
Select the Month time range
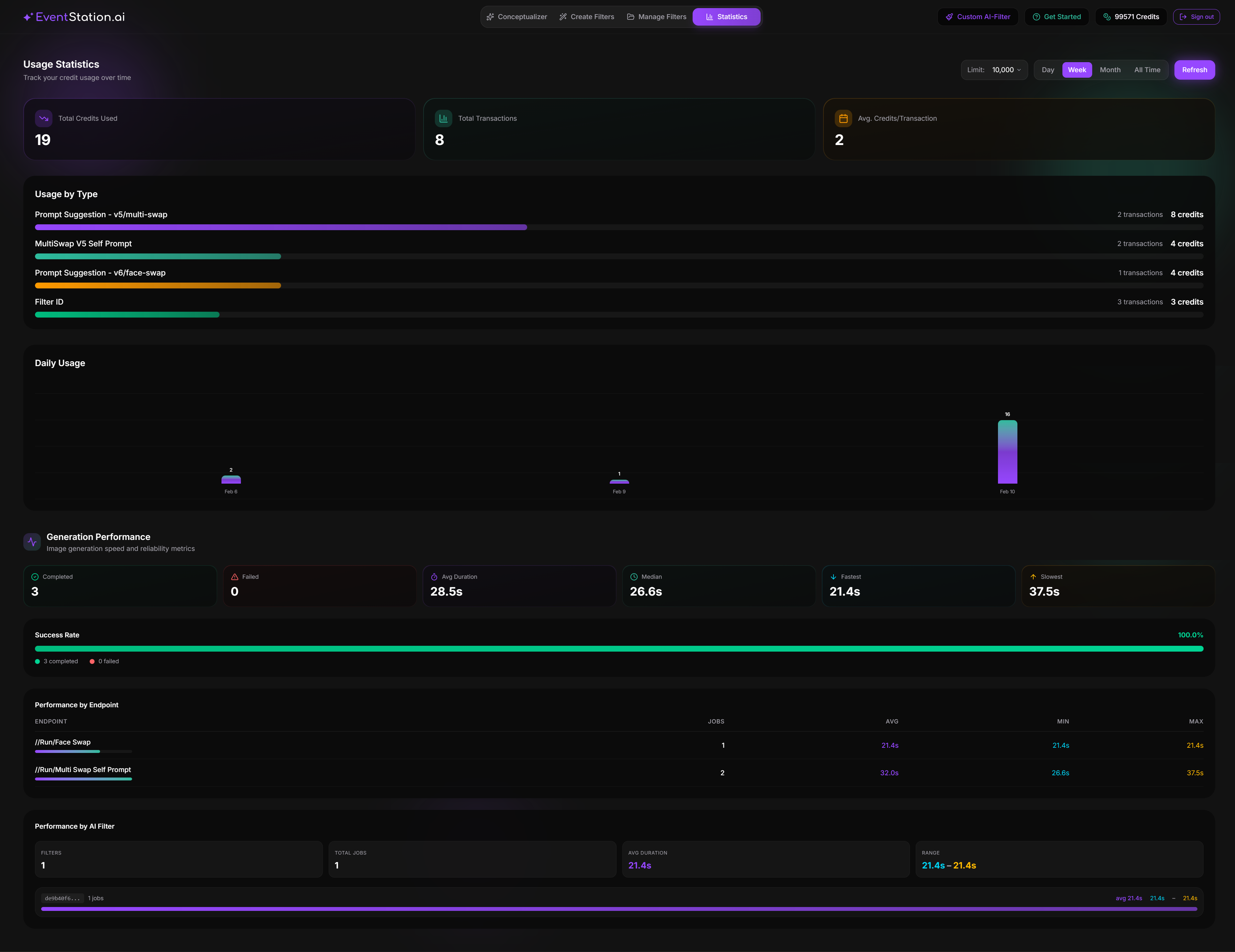1109,70
